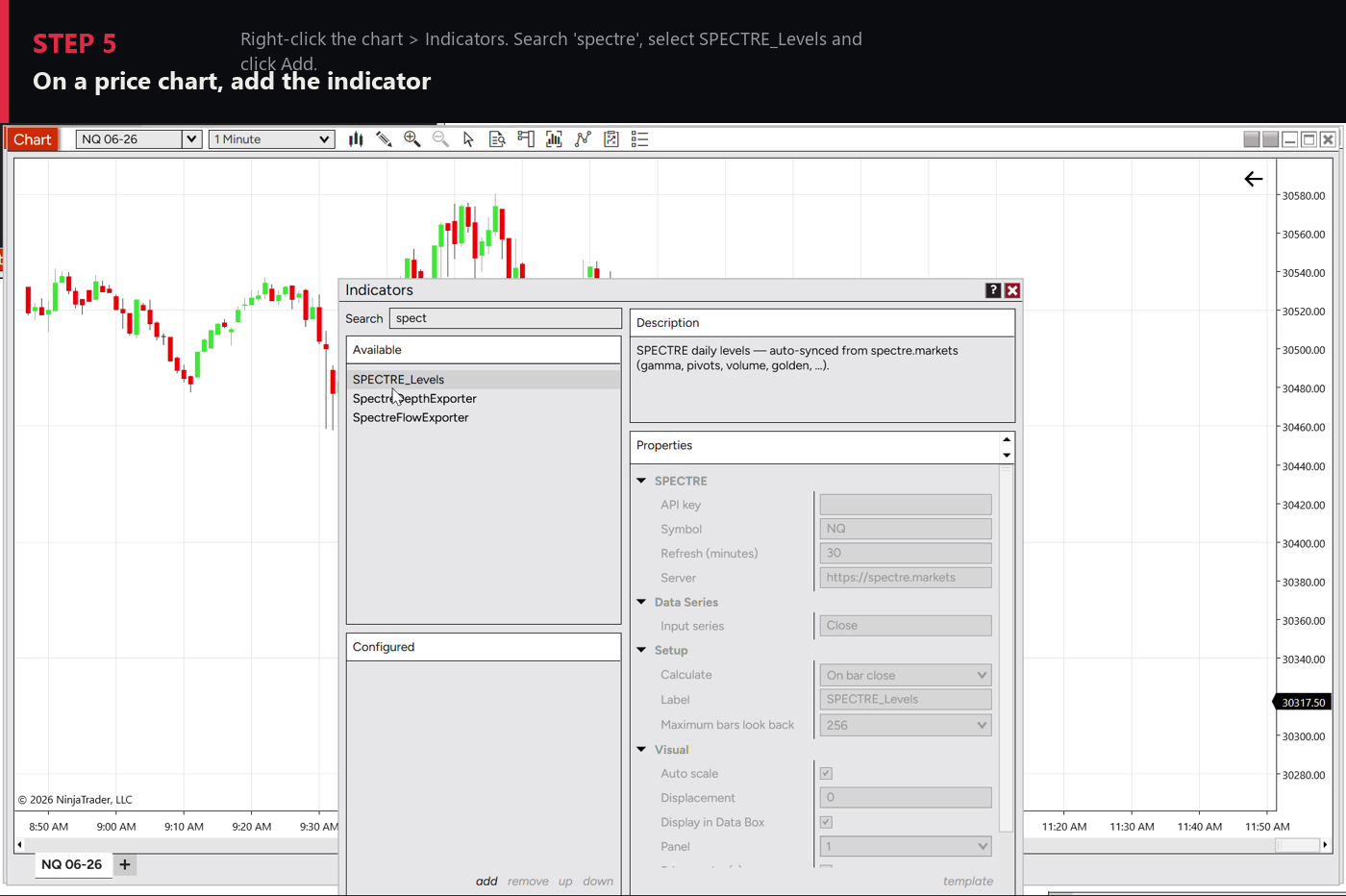
Task: Click the 'up' link under Configured
Action: click(565, 882)
